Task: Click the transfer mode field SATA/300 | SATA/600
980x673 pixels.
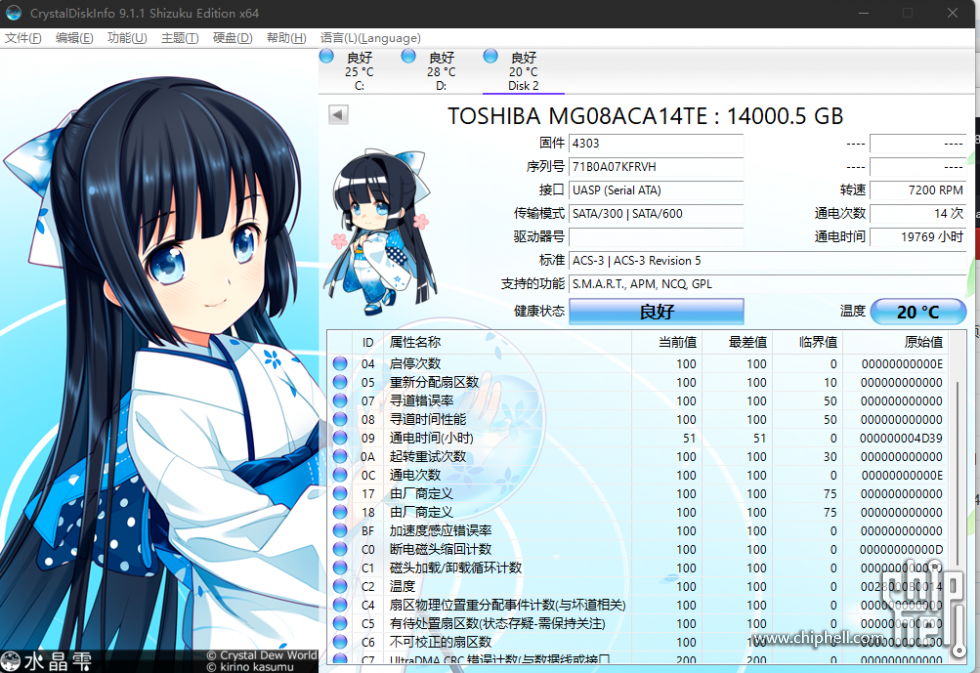Action: (x=656, y=214)
